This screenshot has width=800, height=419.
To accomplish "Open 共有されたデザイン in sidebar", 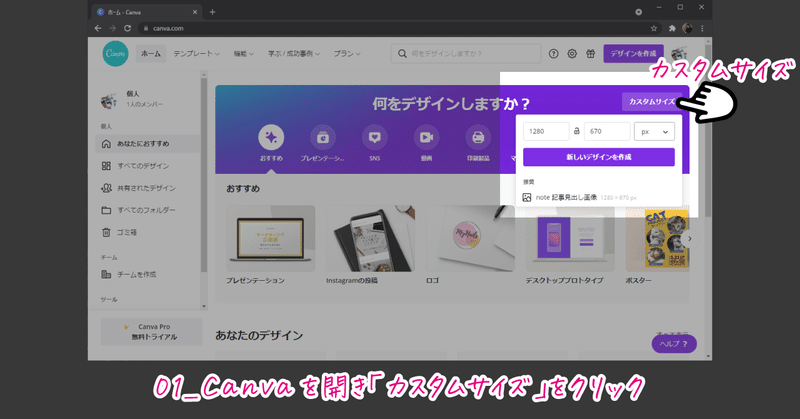I will click(x=147, y=188).
